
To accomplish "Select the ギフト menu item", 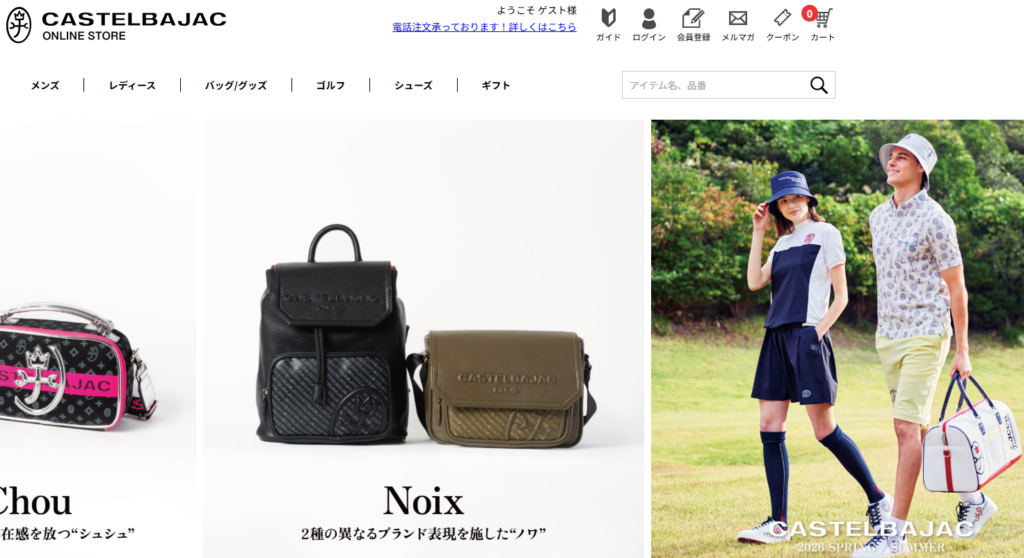I will 496,86.
